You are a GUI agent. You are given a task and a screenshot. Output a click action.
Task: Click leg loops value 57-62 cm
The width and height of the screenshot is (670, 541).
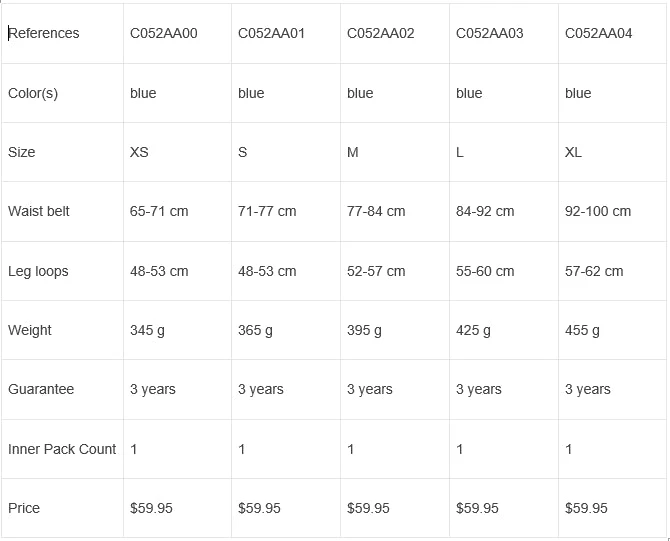point(594,271)
